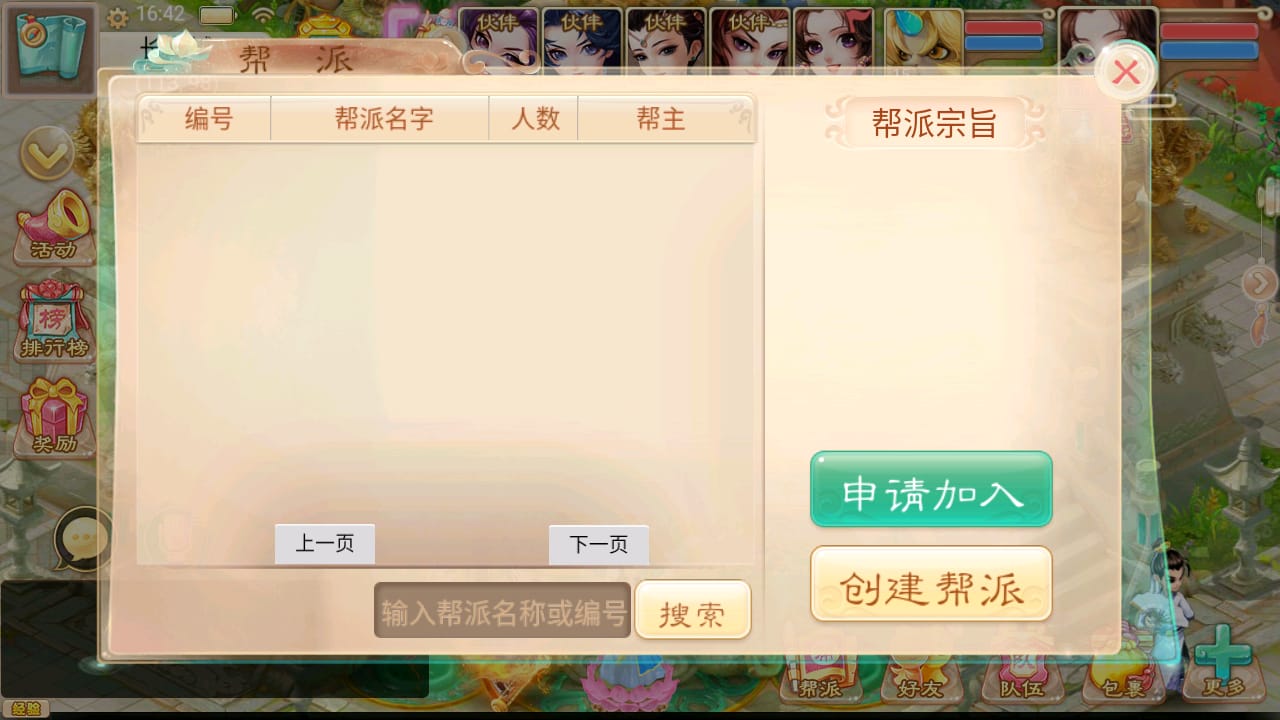1280x720 pixels.
Task: Open the map scroll icon
Action: (x=50, y=50)
